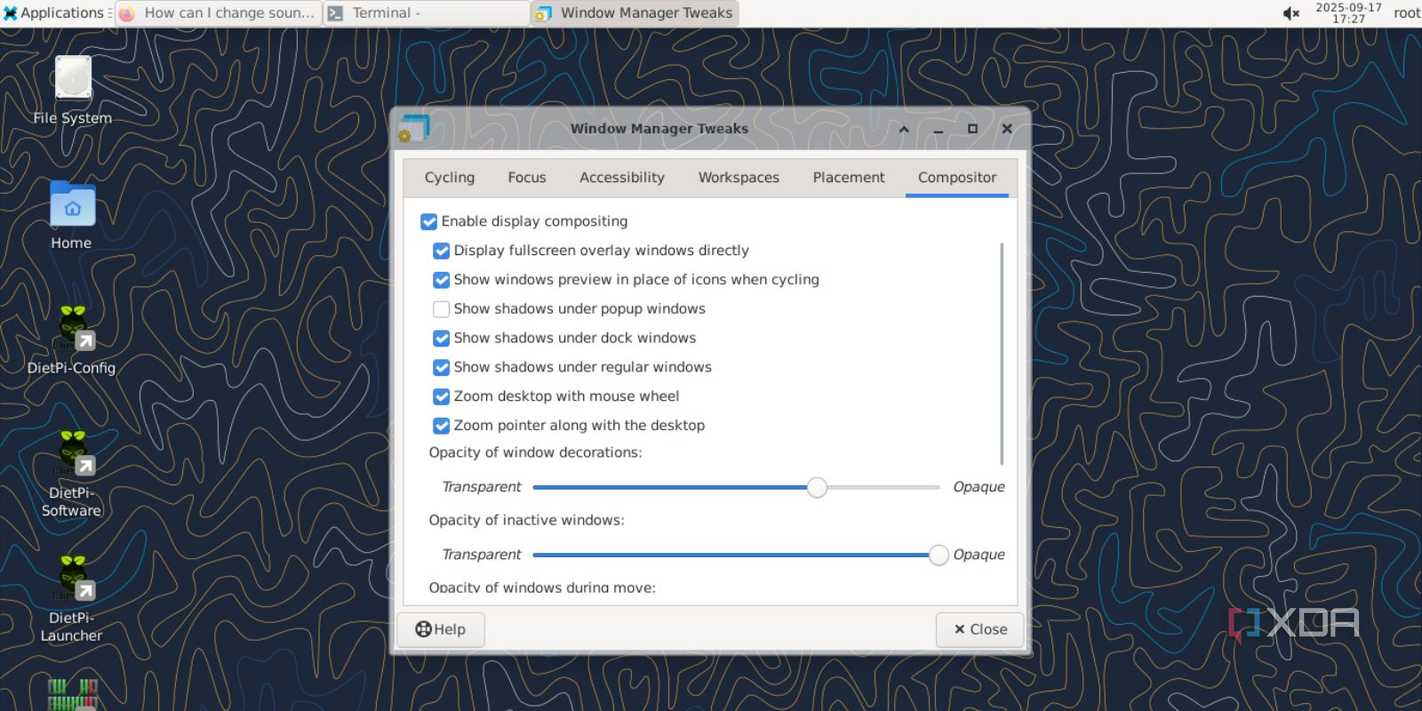Uncheck Display fullscreen overlay windows directly
The image size is (1422, 711).
(x=441, y=251)
